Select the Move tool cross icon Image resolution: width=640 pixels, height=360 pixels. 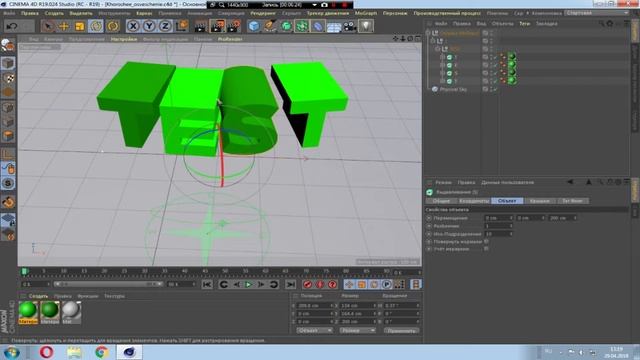point(64,26)
